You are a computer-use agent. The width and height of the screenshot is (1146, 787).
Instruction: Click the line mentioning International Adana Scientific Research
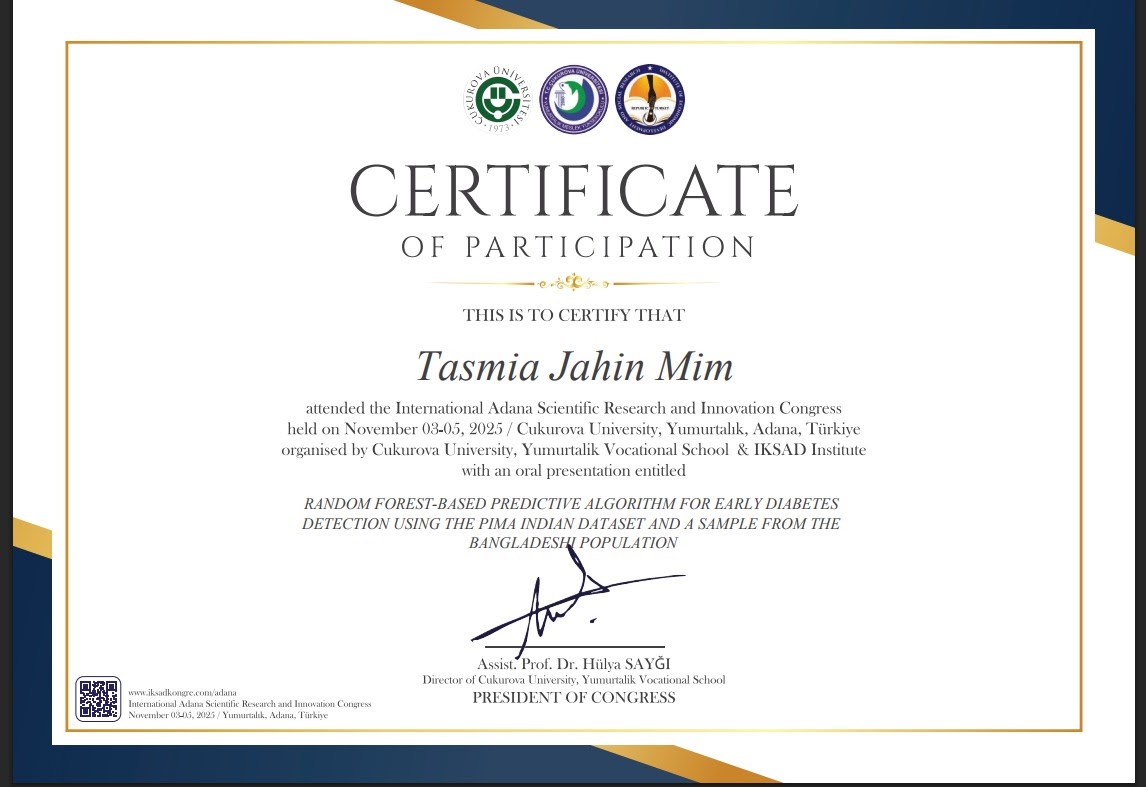[574, 408]
